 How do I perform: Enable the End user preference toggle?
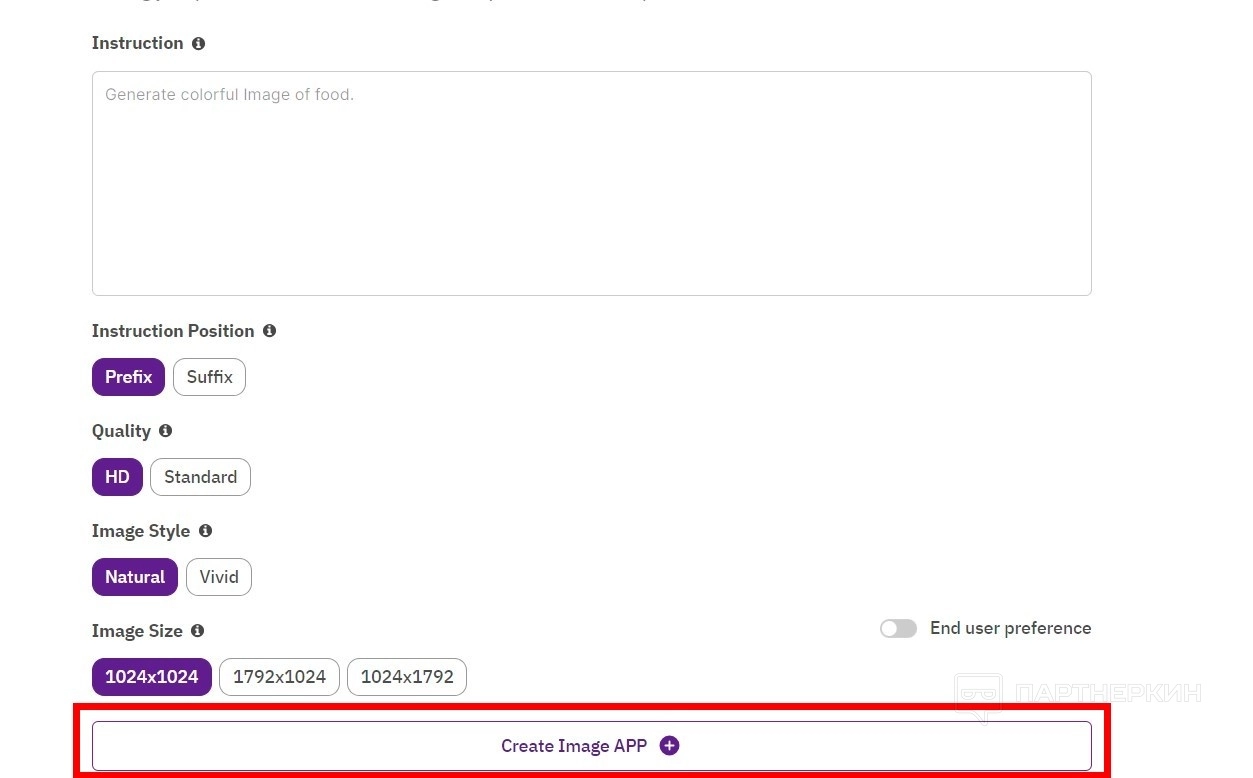[x=898, y=629]
